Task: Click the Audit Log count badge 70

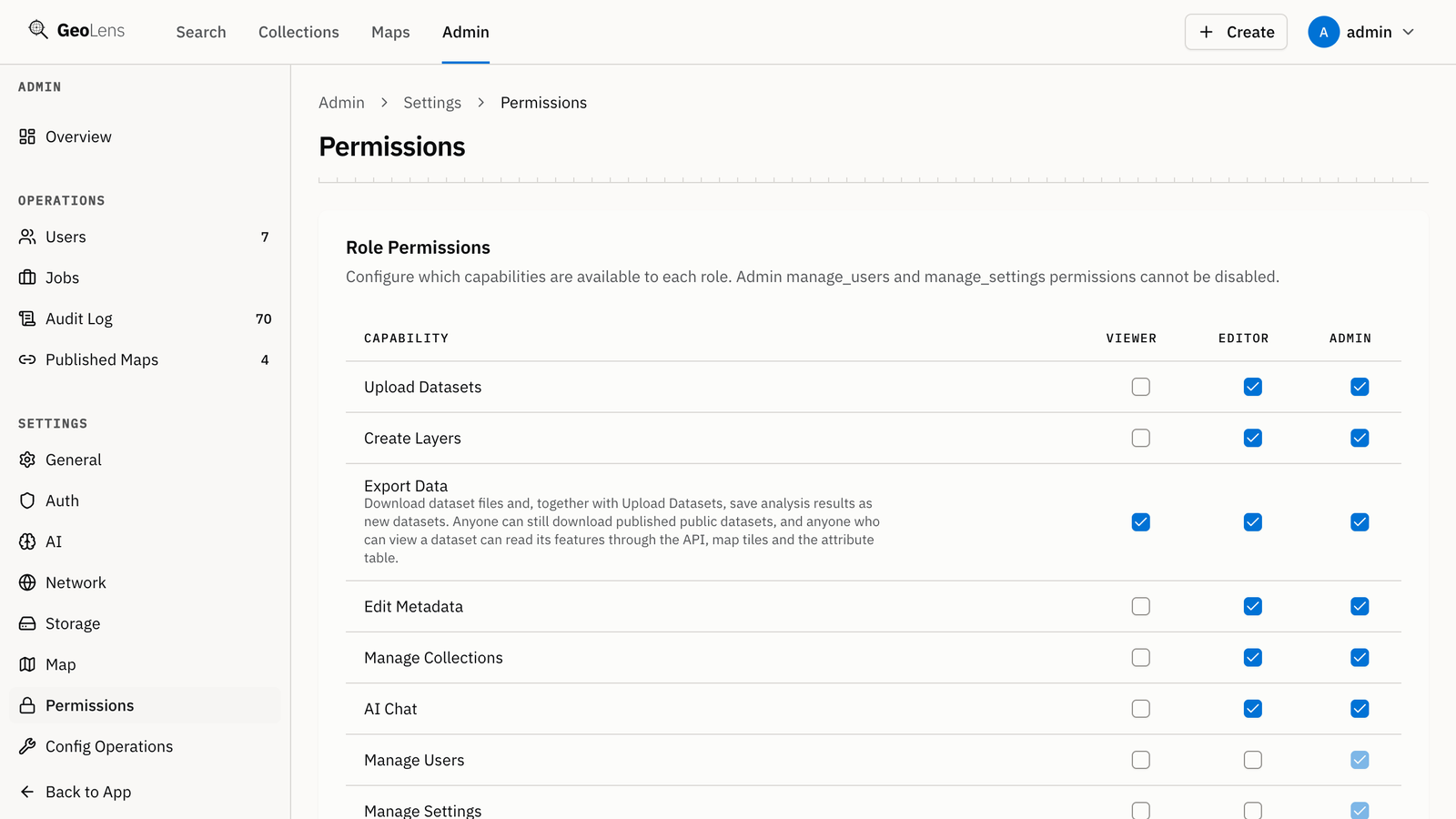Action: pos(264,318)
